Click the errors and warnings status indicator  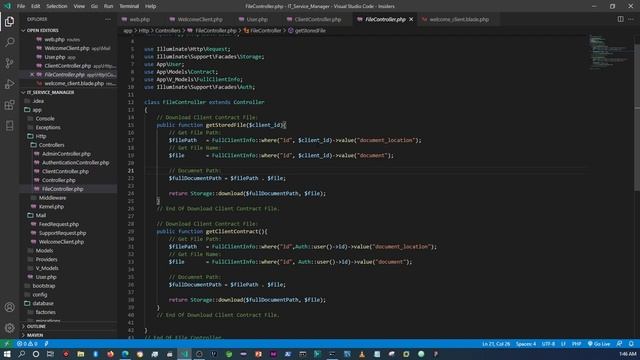click(x=27, y=344)
